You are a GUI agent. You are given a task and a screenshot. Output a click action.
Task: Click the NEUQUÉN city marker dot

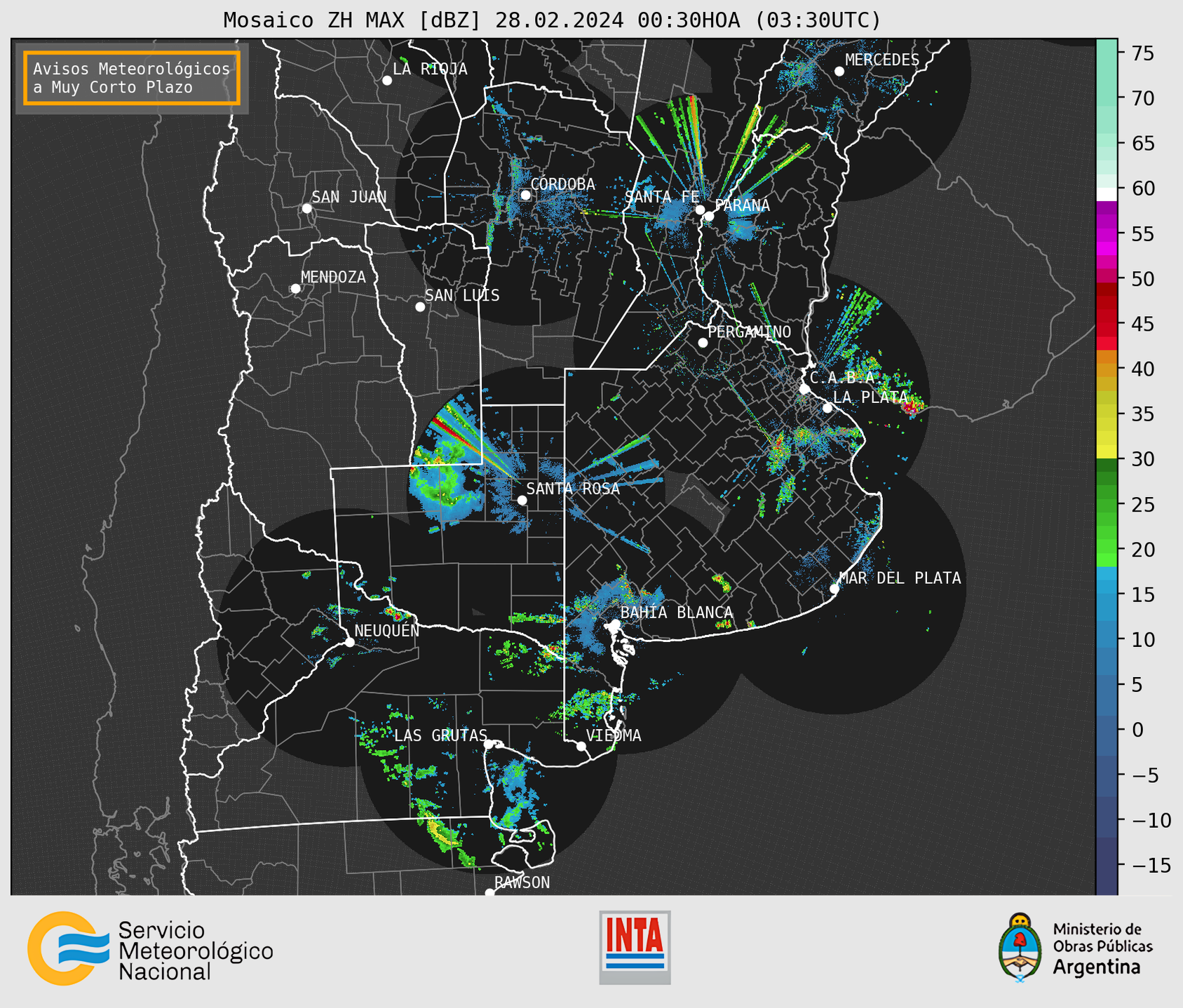coord(349,642)
